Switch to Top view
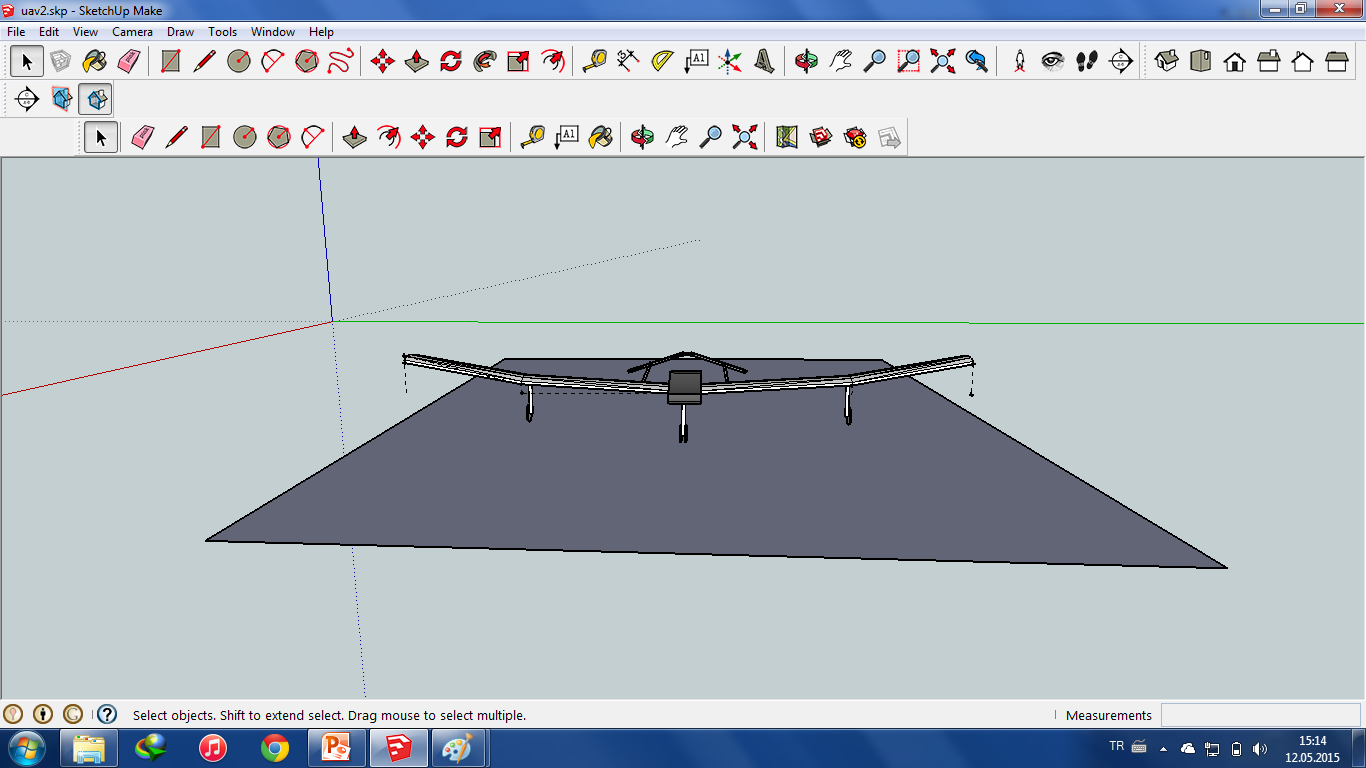Screen dimensions: 1366x768 (1201, 61)
